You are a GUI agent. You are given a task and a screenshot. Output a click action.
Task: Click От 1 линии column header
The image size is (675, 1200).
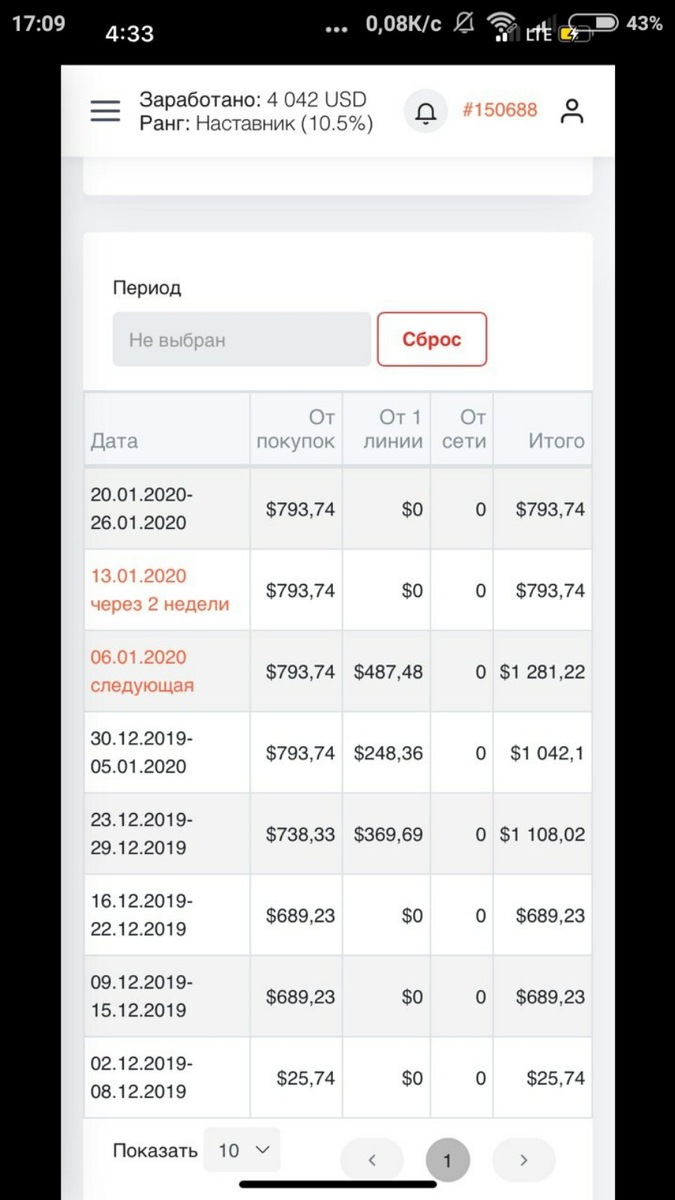[386, 429]
